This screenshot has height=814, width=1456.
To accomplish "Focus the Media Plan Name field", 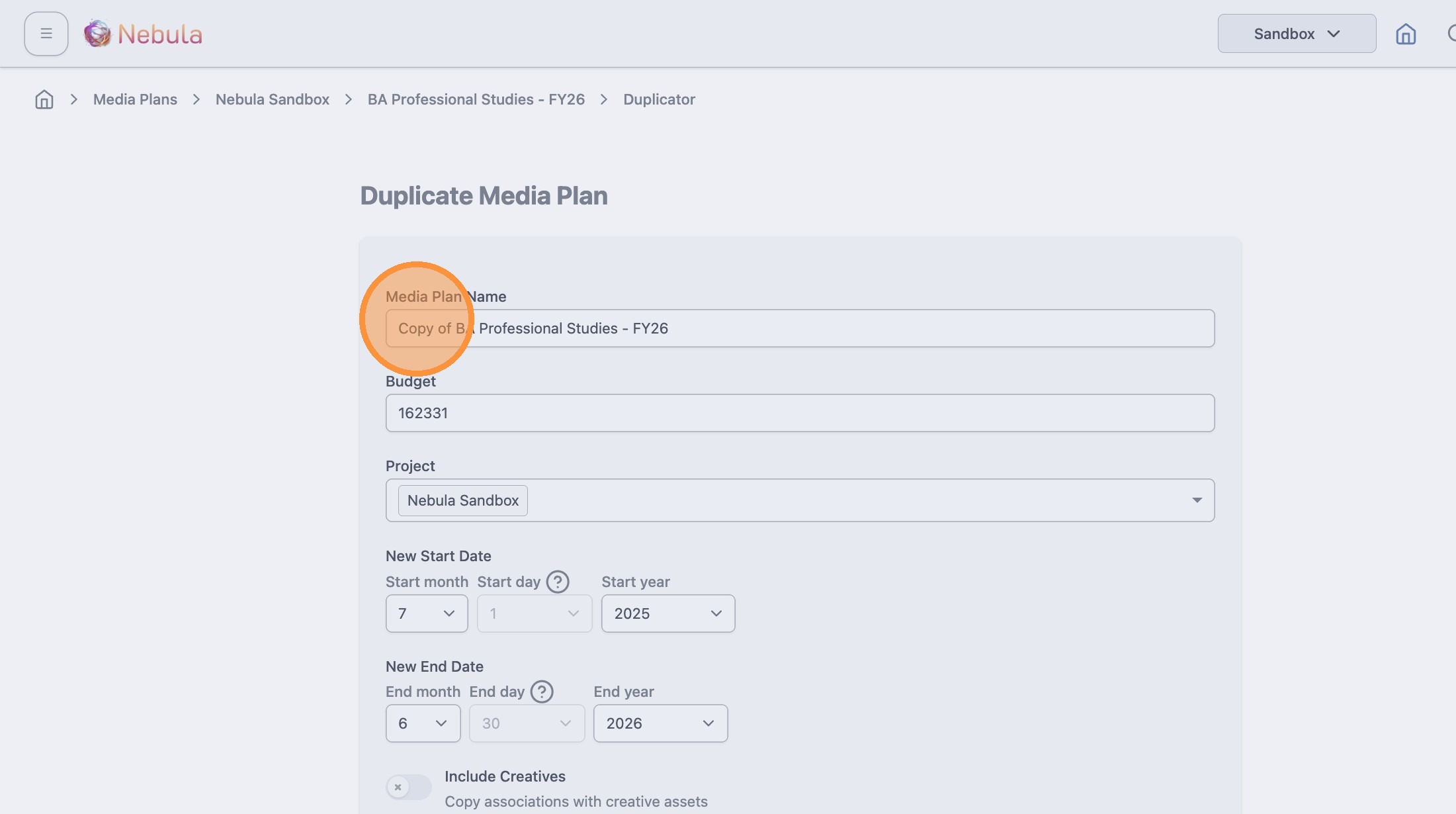I will coord(800,328).
